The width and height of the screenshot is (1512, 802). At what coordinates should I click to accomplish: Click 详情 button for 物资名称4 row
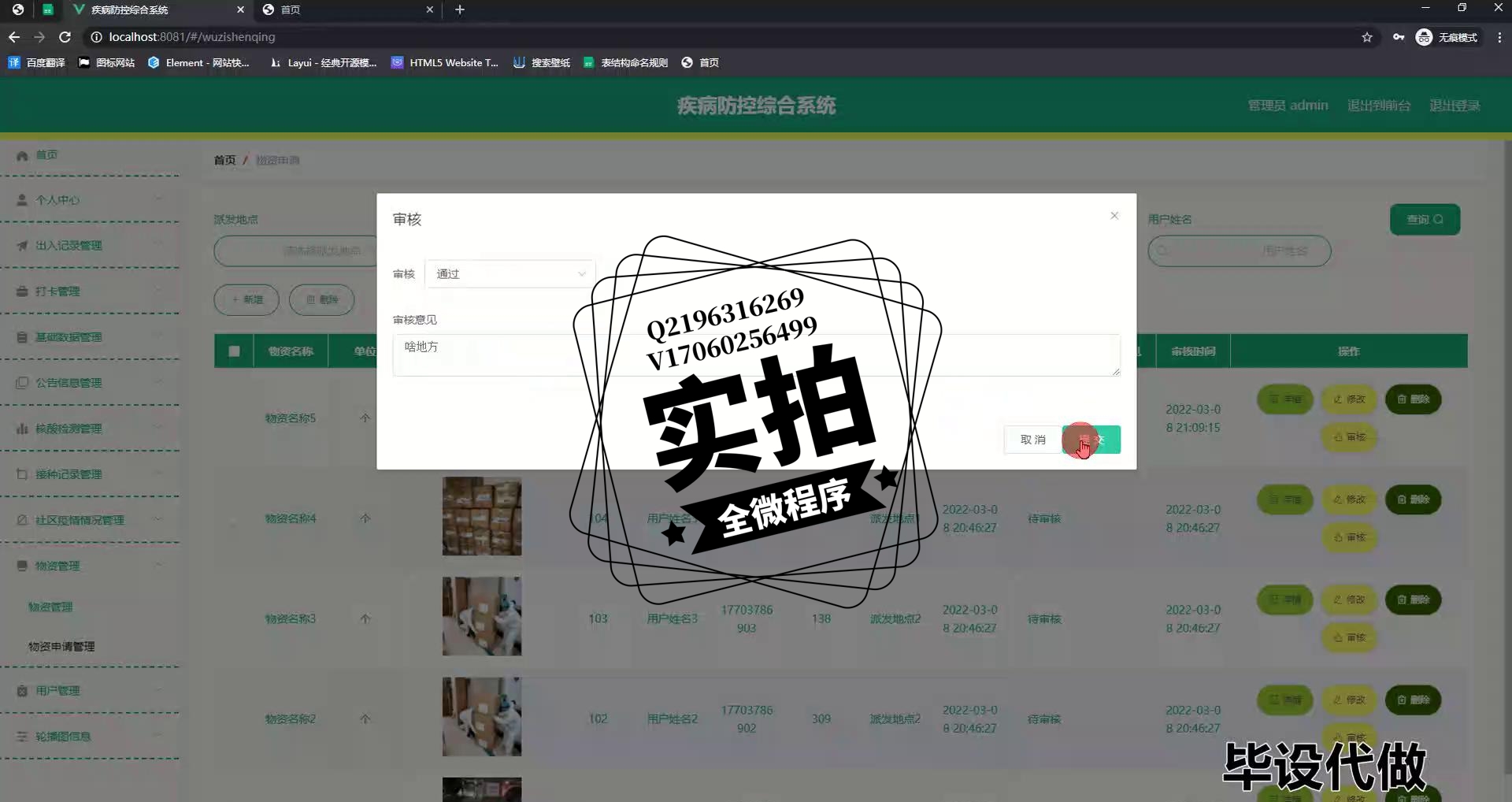coord(1285,499)
